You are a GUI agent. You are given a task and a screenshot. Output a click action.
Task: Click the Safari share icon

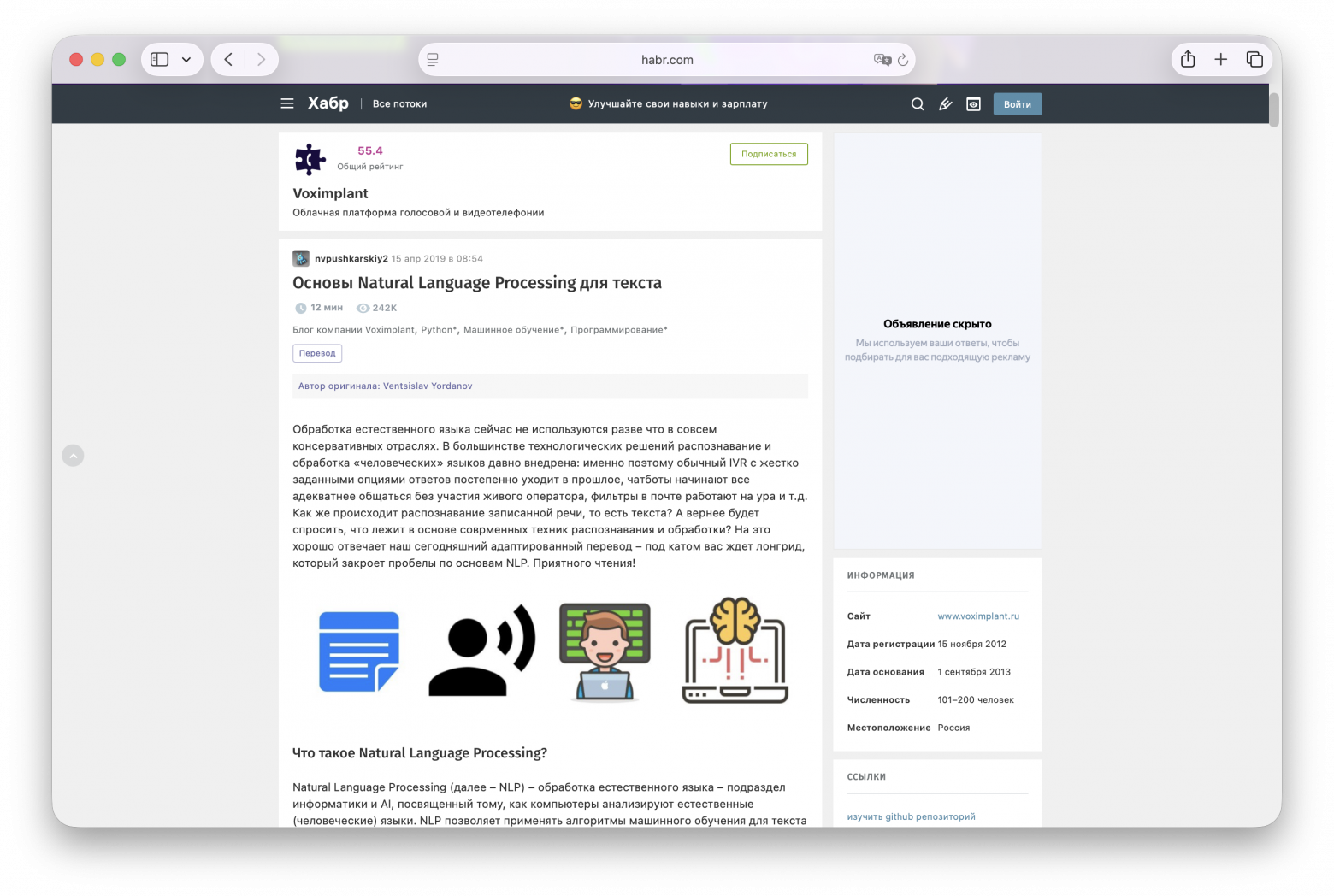point(1187,59)
